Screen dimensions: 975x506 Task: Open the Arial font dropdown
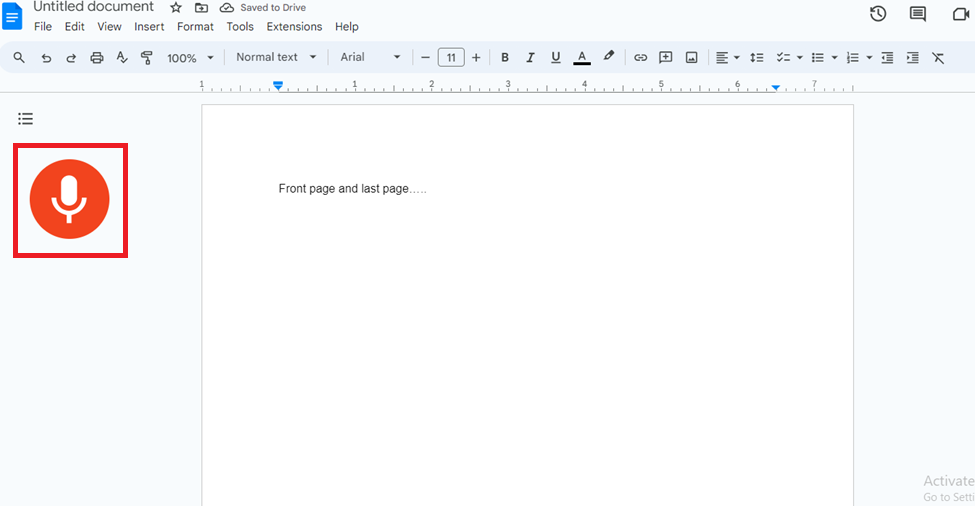370,57
